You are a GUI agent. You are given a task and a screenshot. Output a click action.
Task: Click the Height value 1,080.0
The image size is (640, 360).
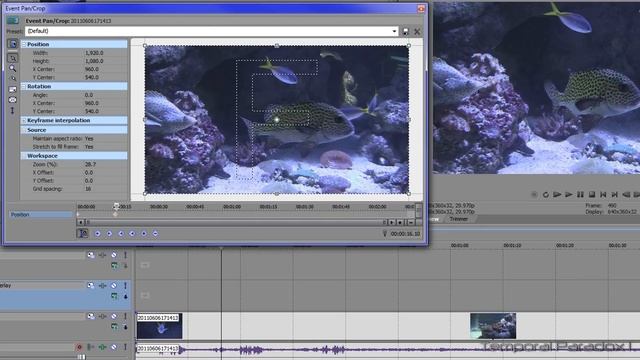point(94,61)
